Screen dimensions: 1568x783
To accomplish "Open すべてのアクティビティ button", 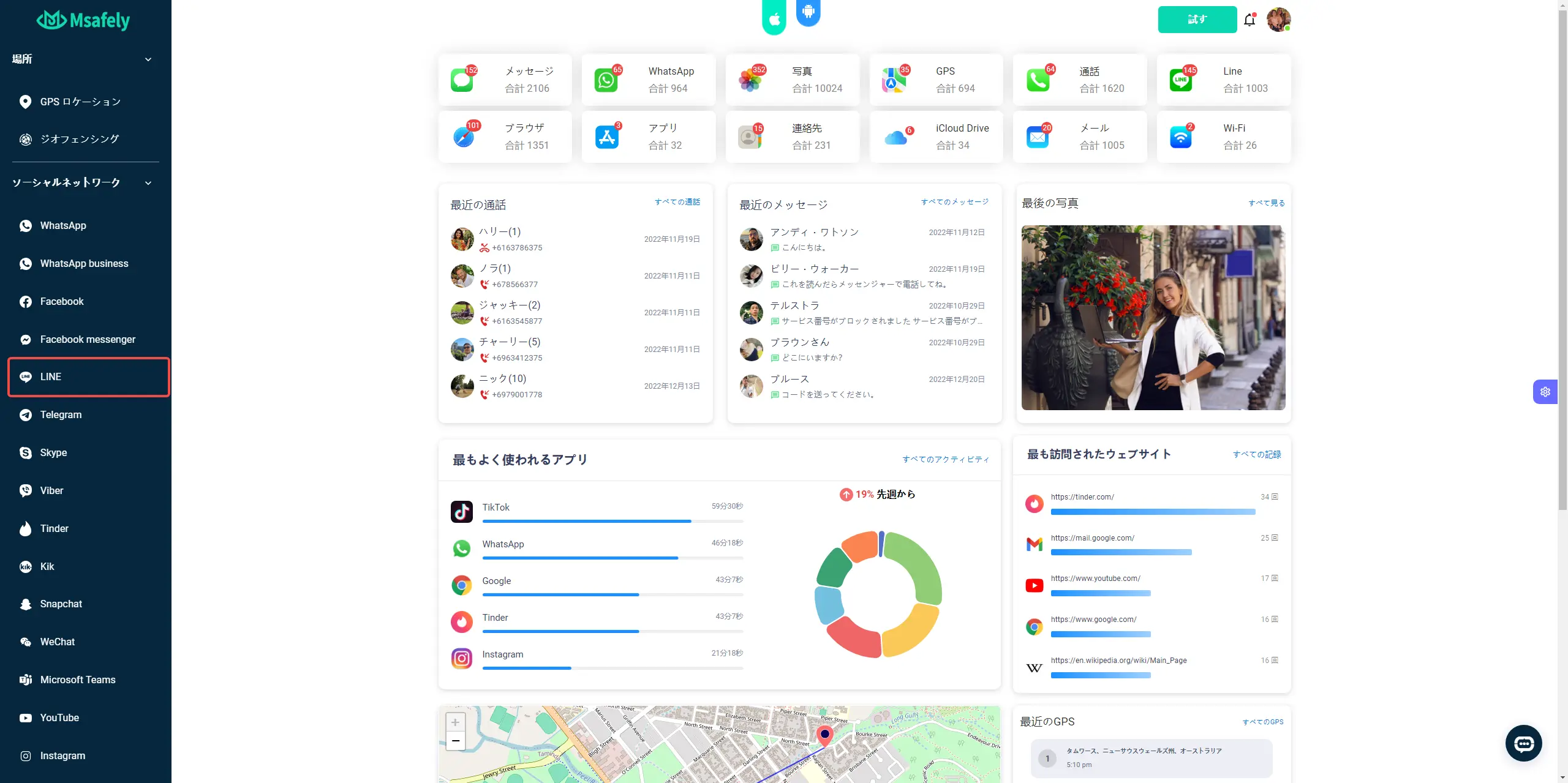I will tap(944, 459).
